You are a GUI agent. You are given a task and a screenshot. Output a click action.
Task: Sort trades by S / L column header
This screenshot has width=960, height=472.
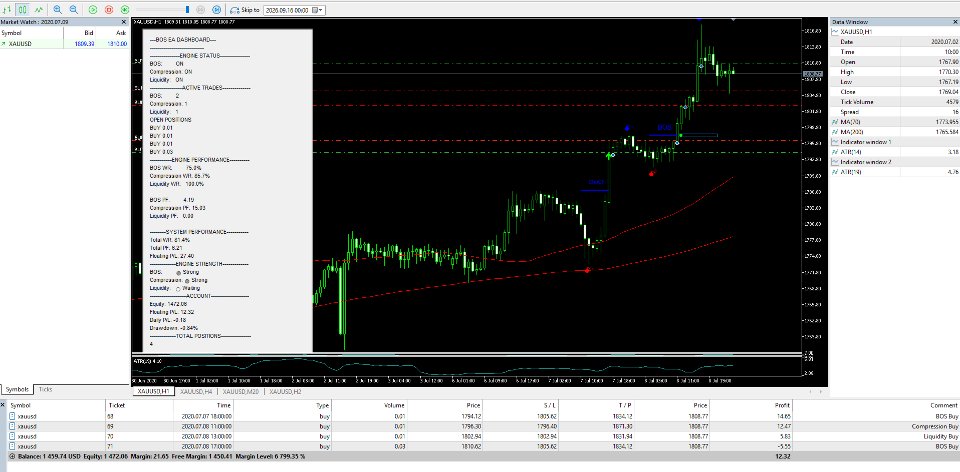click(x=548, y=405)
